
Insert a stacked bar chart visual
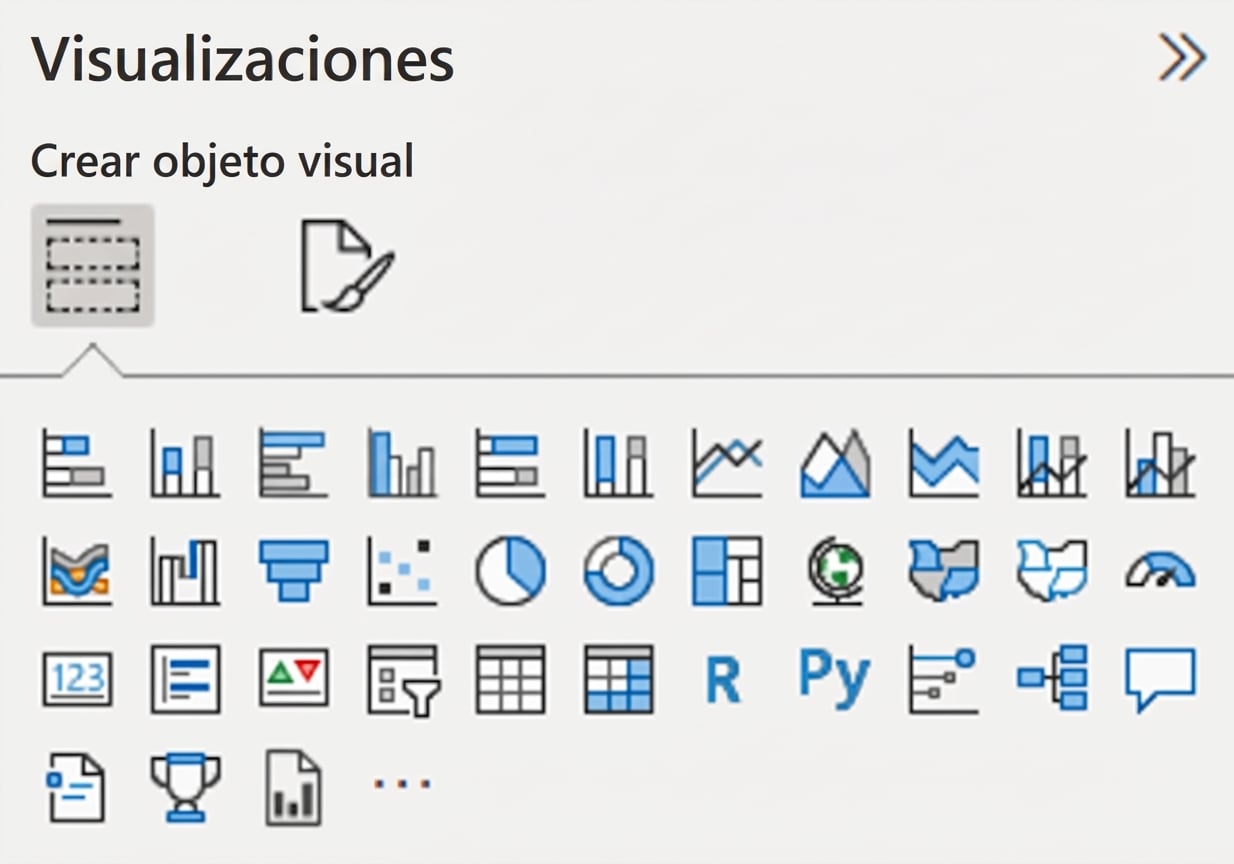coord(77,463)
